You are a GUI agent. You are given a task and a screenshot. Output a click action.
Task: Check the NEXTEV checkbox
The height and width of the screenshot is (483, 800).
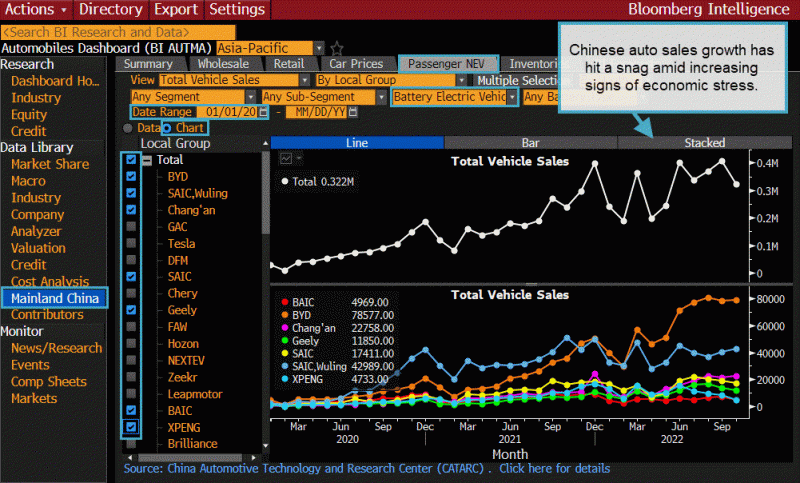click(131, 360)
